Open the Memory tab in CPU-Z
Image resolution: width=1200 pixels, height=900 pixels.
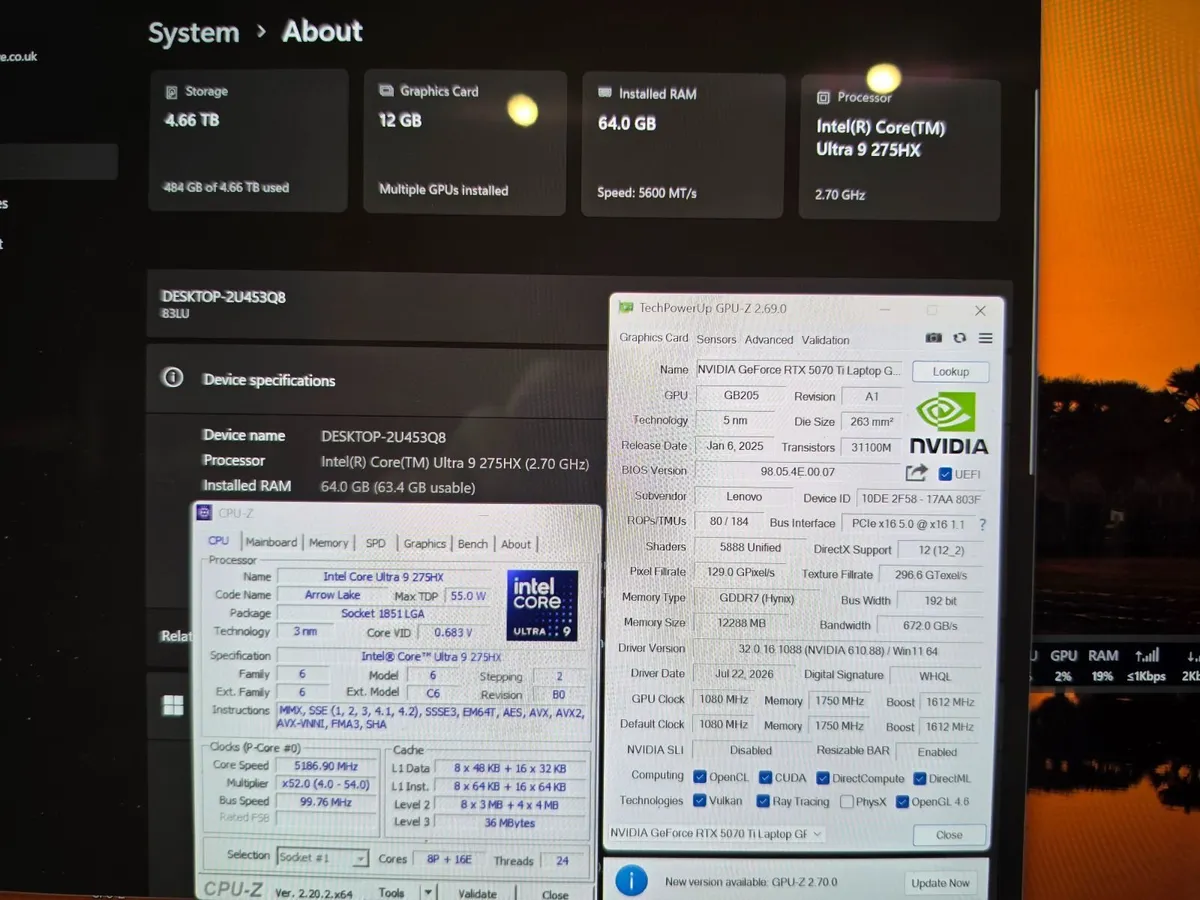(328, 543)
